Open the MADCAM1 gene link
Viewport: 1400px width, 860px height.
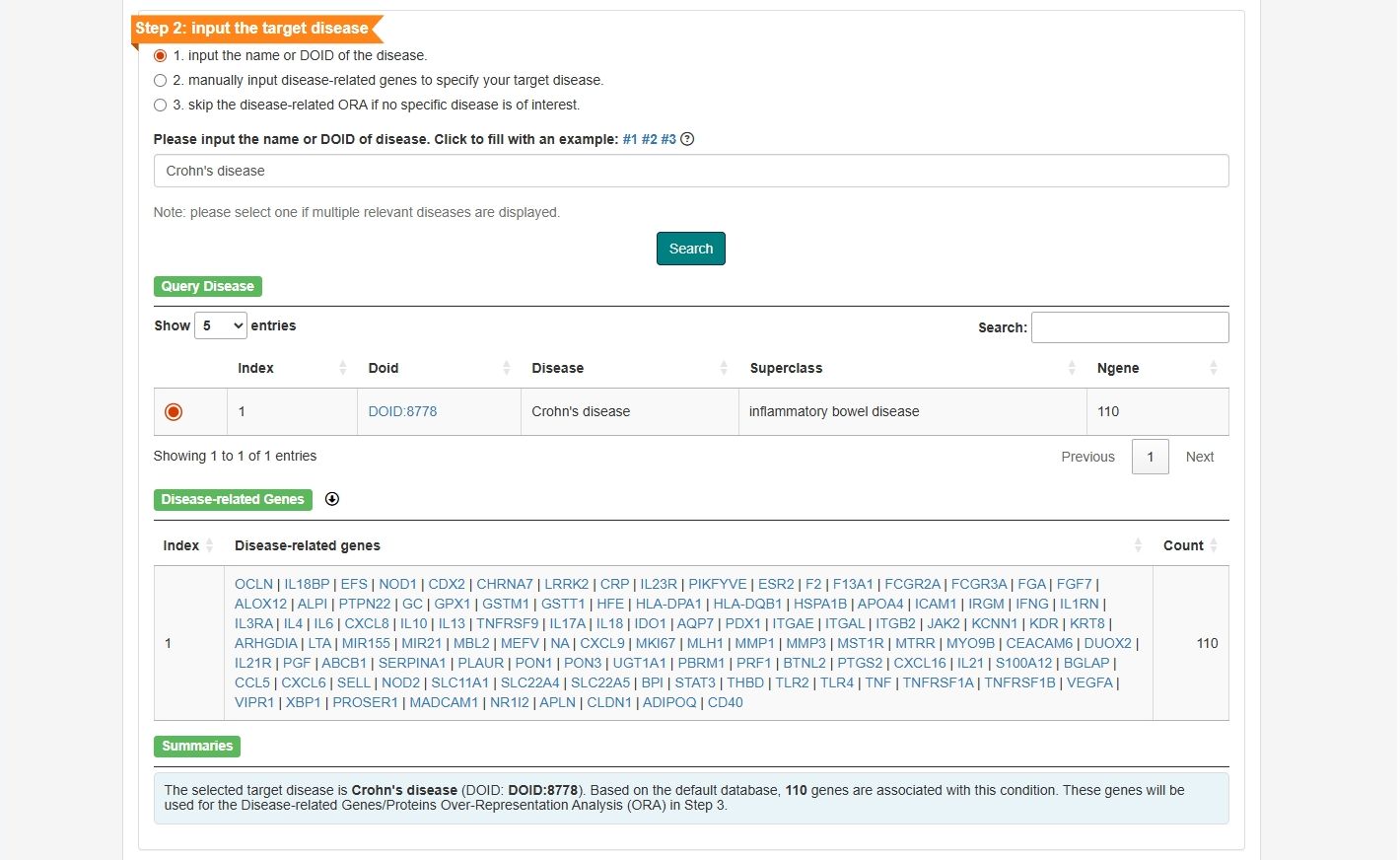pyautogui.click(x=444, y=702)
